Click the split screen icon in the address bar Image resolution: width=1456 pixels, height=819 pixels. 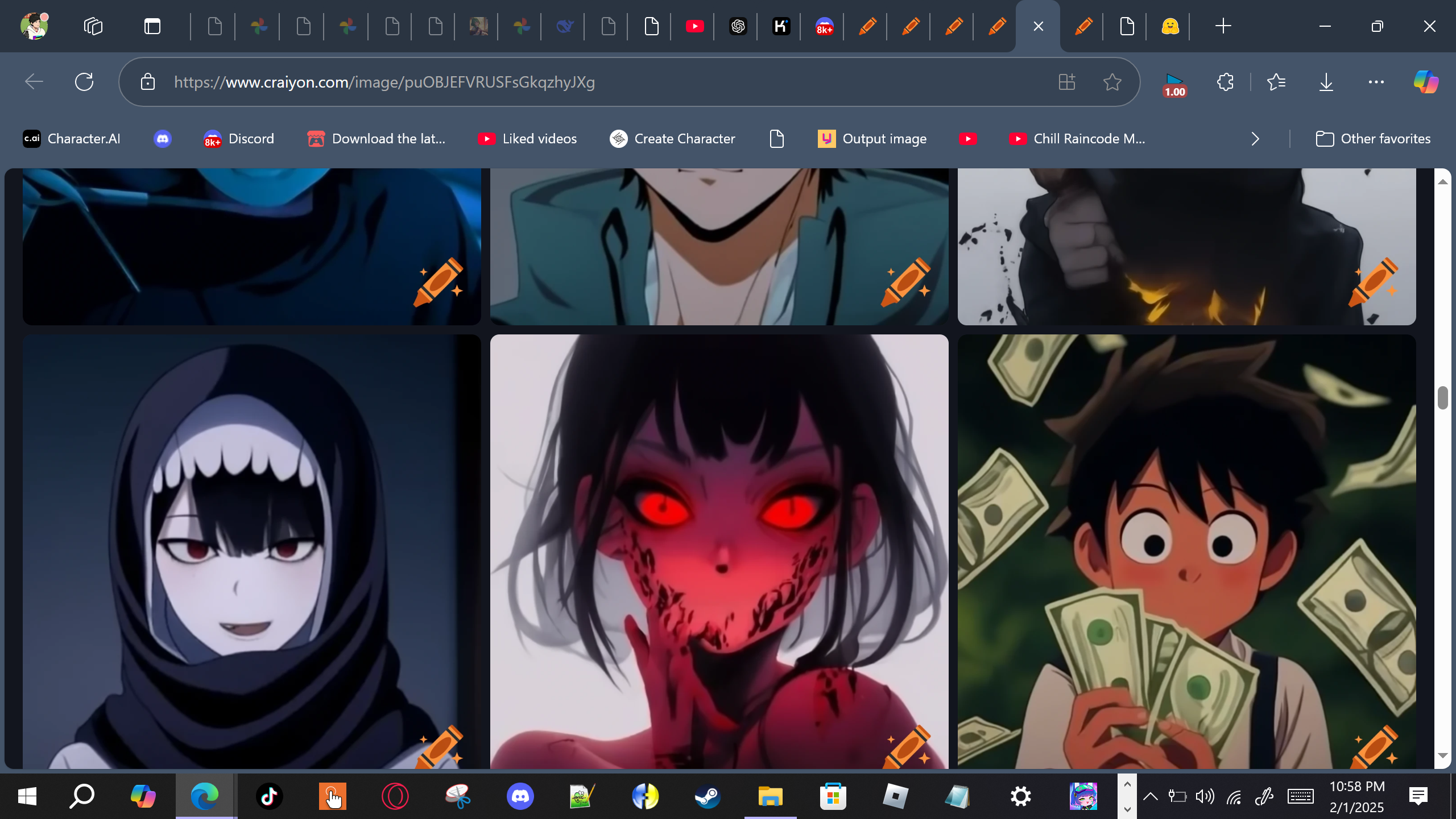click(x=1066, y=82)
